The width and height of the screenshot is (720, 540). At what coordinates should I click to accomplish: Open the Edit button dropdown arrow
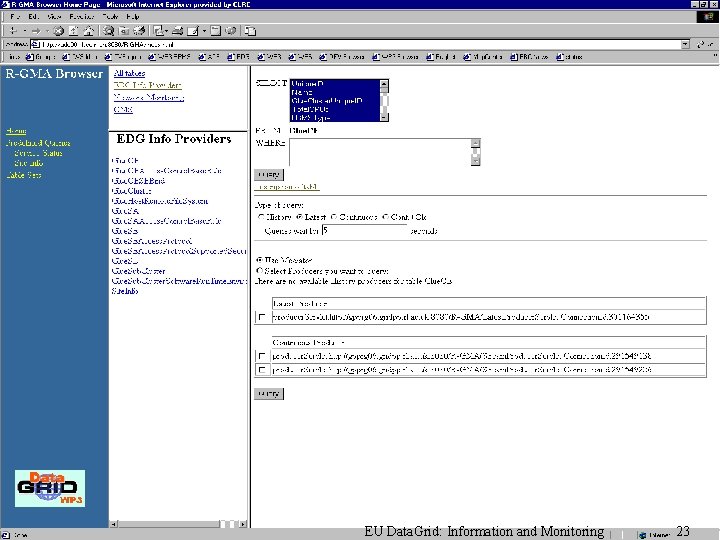204,31
